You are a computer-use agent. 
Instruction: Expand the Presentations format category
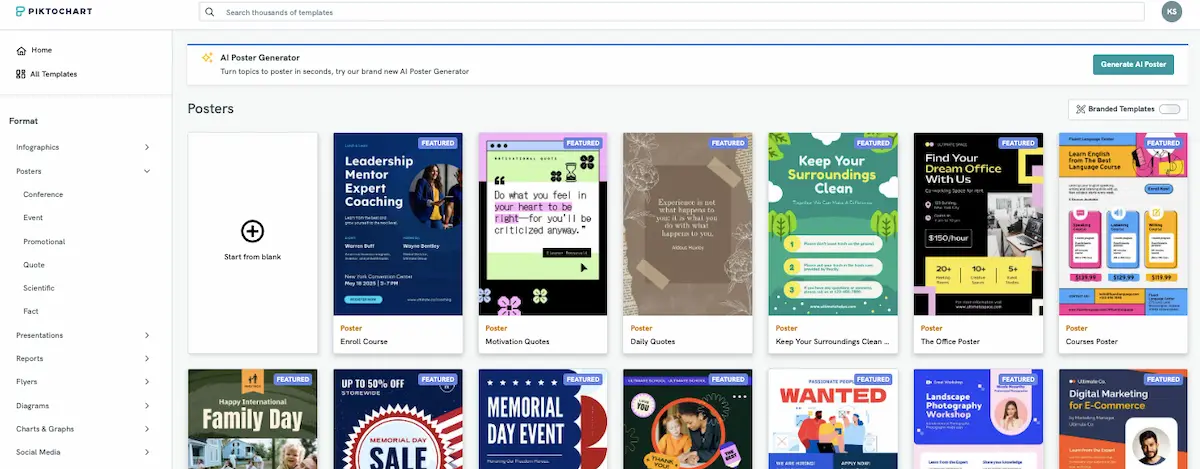[147, 335]
